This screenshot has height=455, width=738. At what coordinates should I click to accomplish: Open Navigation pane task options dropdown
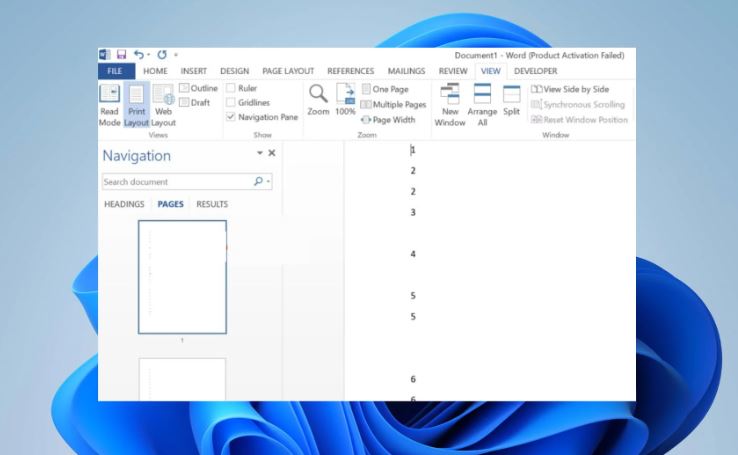(x=259, y=153)
